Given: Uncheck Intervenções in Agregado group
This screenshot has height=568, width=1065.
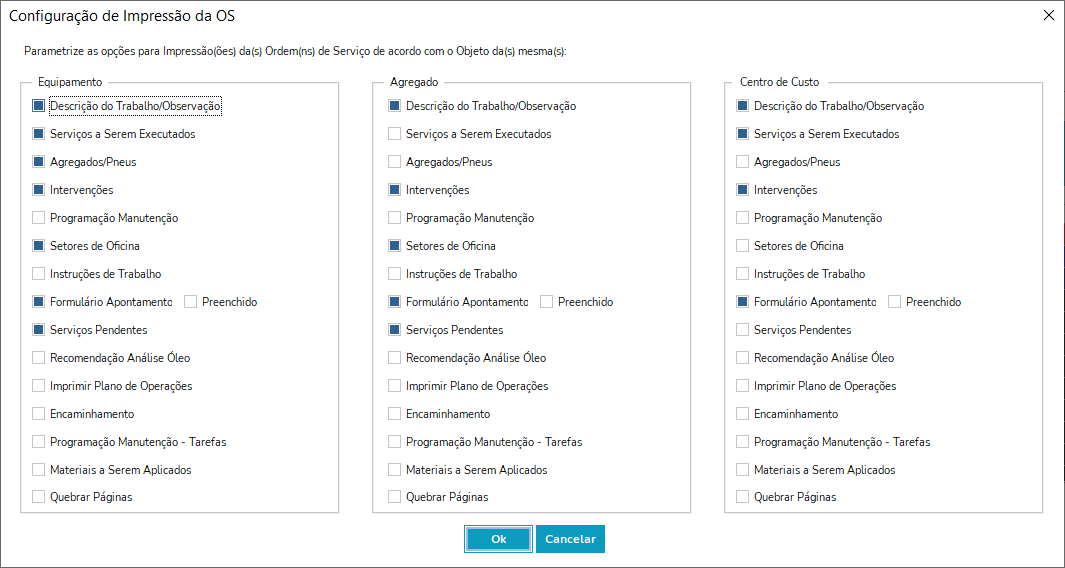Looking at the screenshot, I should tap(395, 190).
